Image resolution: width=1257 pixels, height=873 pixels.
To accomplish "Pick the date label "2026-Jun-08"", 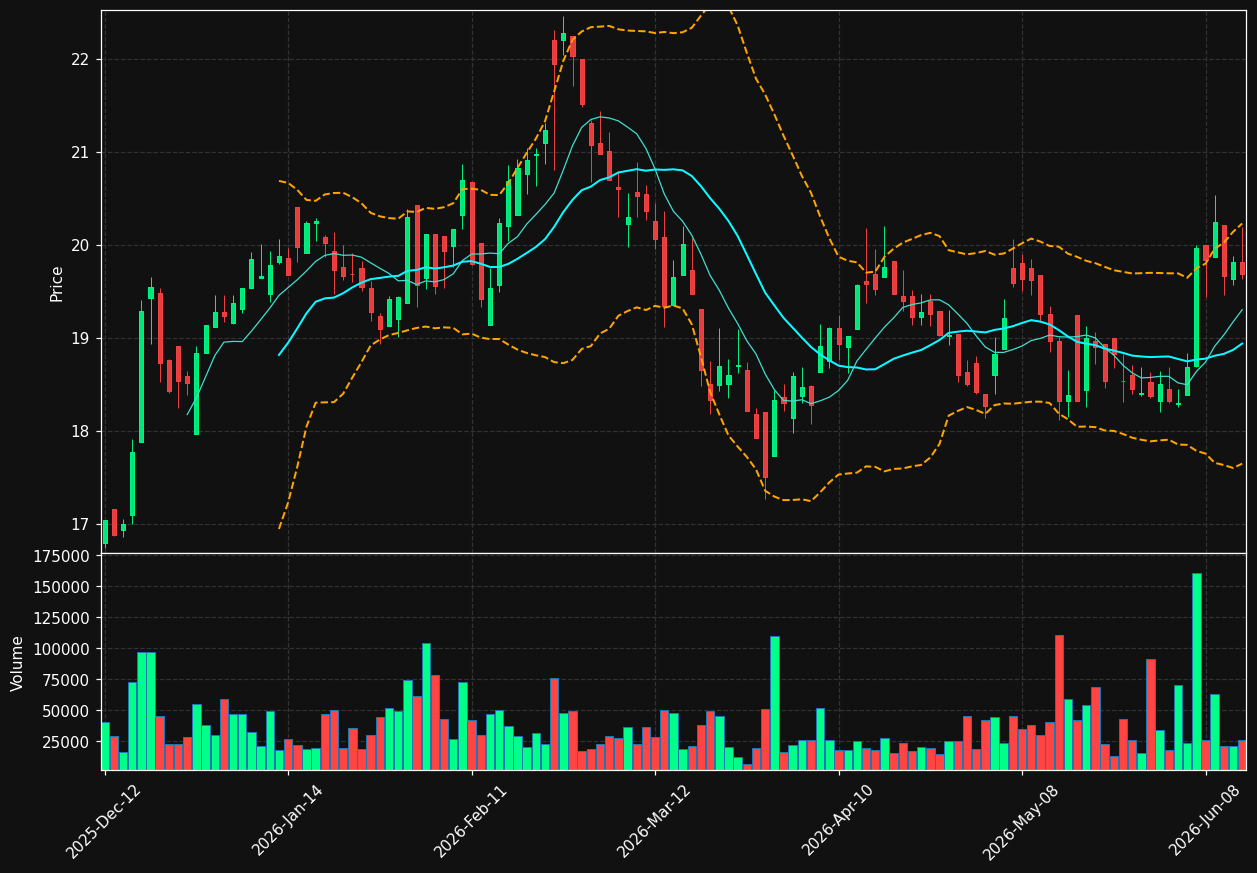I will point(1206,821).
